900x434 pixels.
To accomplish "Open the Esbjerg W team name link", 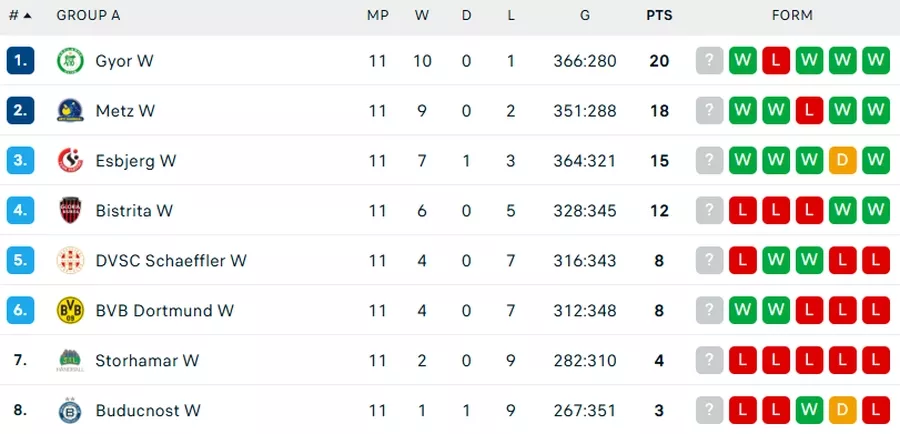I will 135,161.
